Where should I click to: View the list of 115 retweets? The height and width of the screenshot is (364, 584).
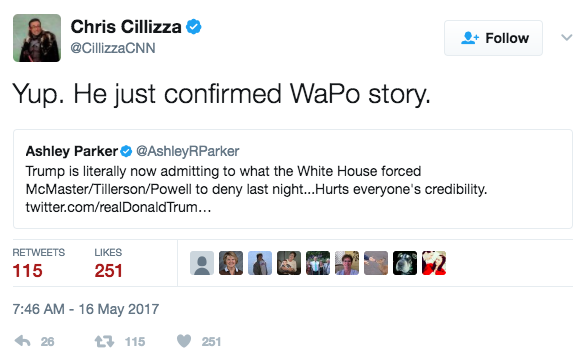[x=38, y=263]
